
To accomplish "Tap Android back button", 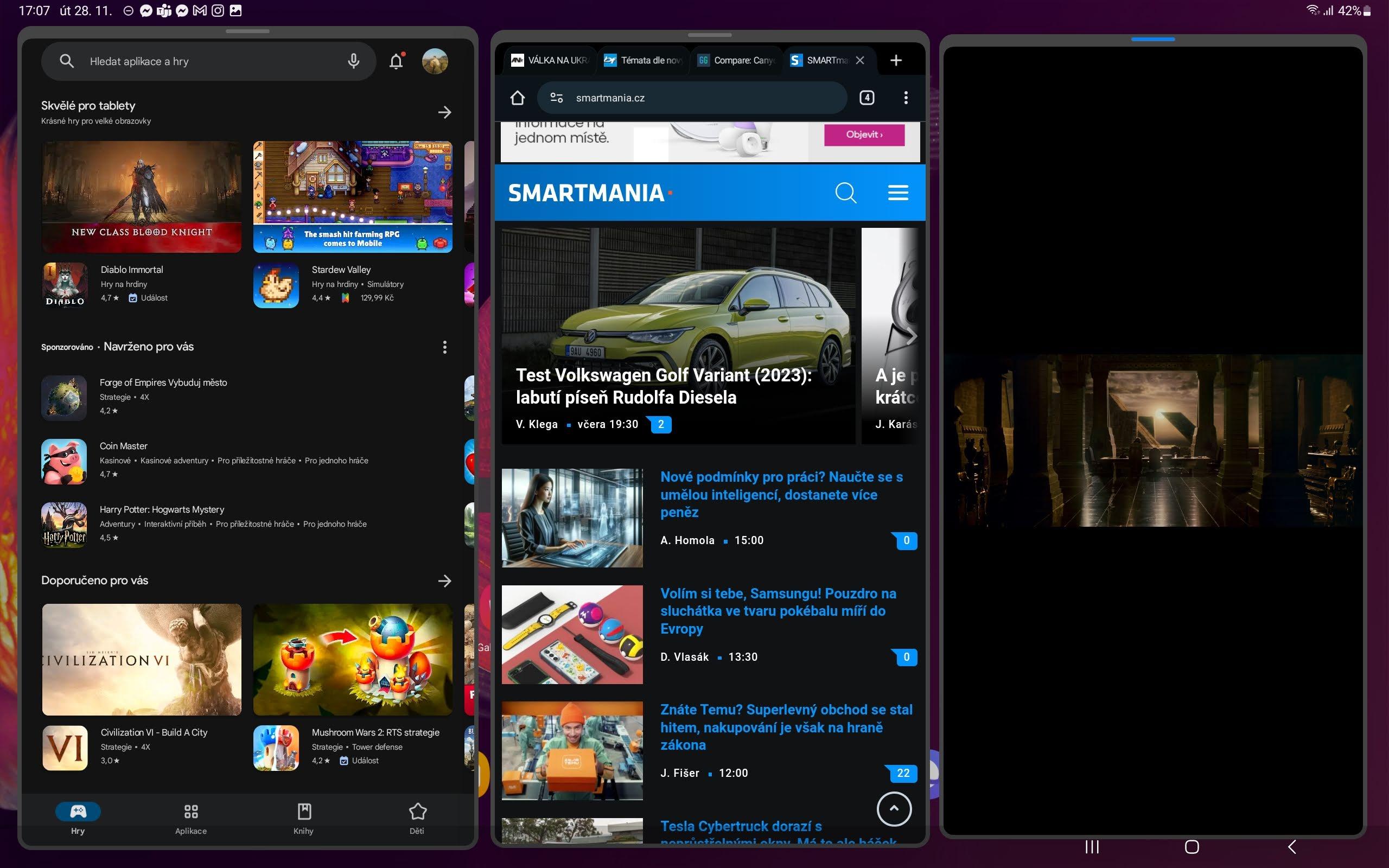I will [1292, 847].
